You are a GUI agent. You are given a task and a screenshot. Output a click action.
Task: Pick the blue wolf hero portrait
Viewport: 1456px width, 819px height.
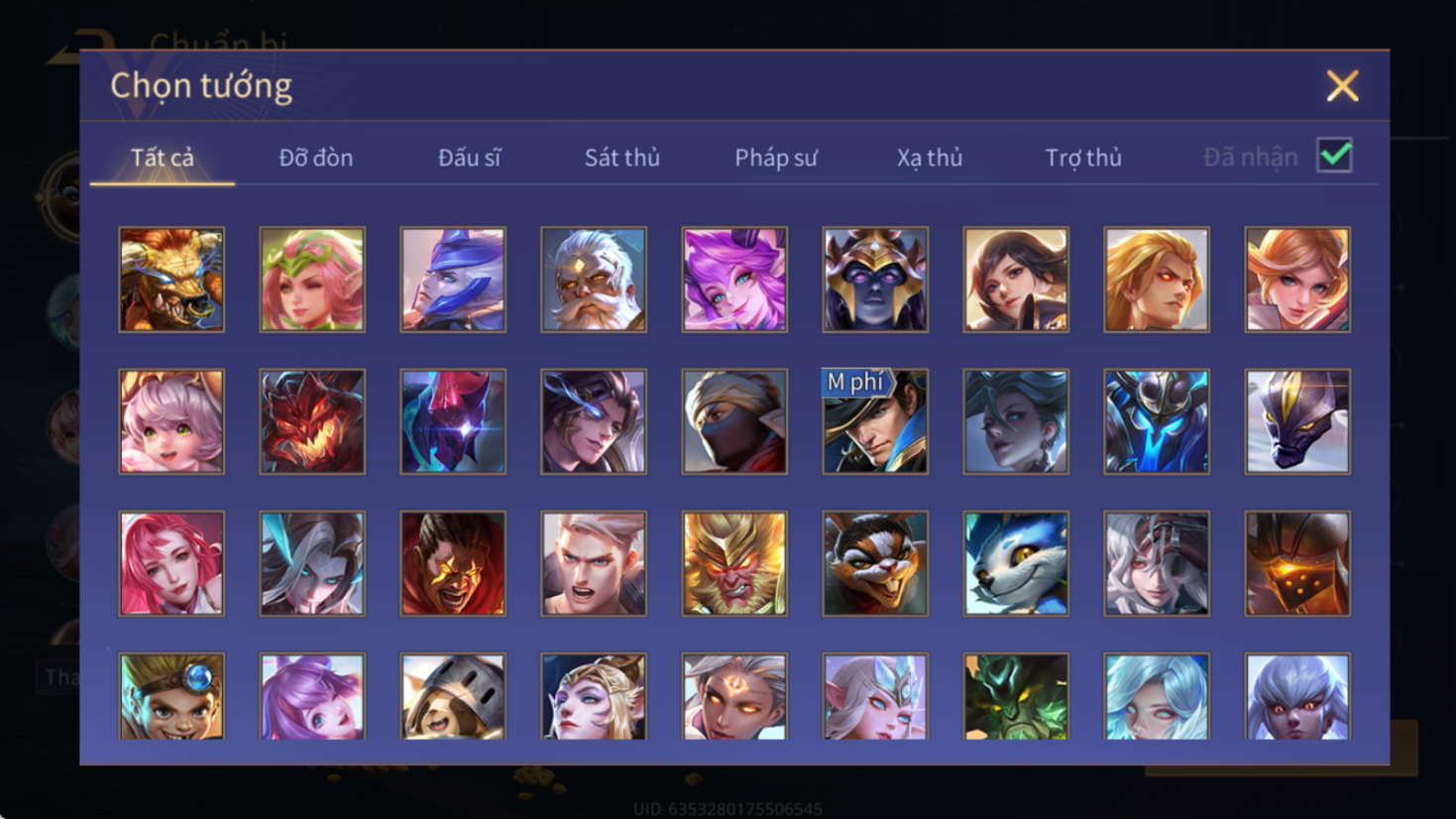pos(1016,563)
